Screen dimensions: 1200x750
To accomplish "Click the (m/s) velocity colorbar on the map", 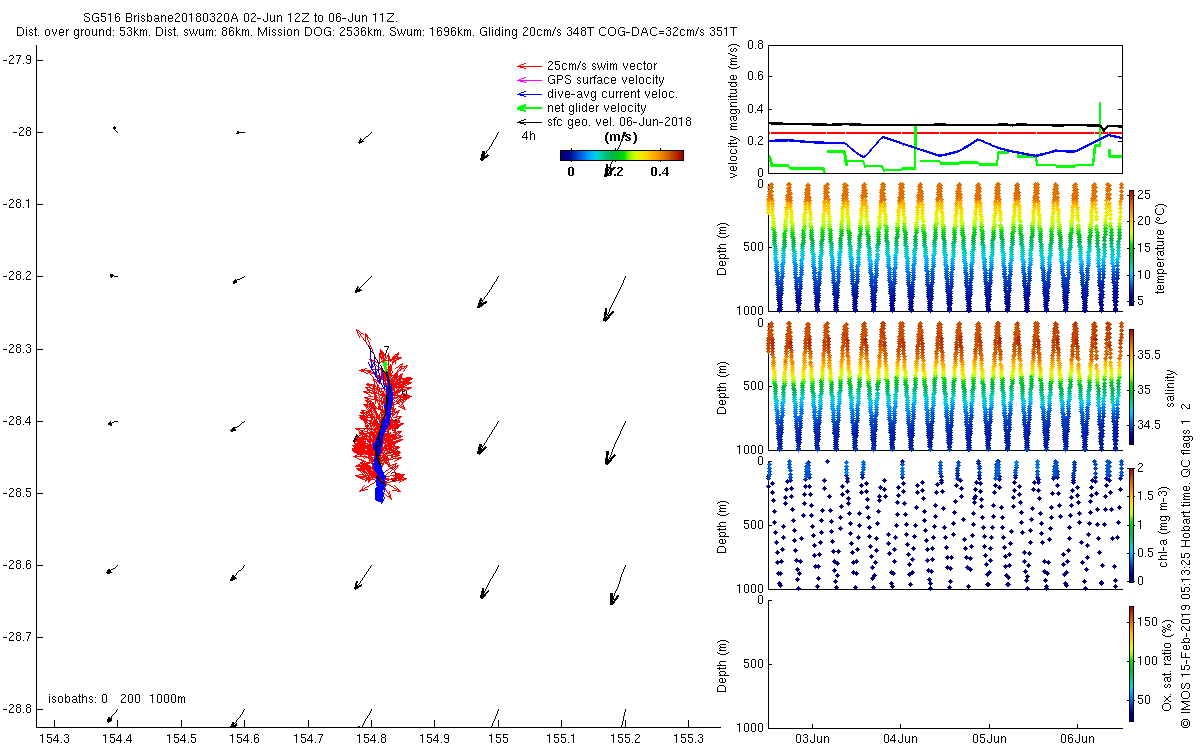I will point(621,155).
